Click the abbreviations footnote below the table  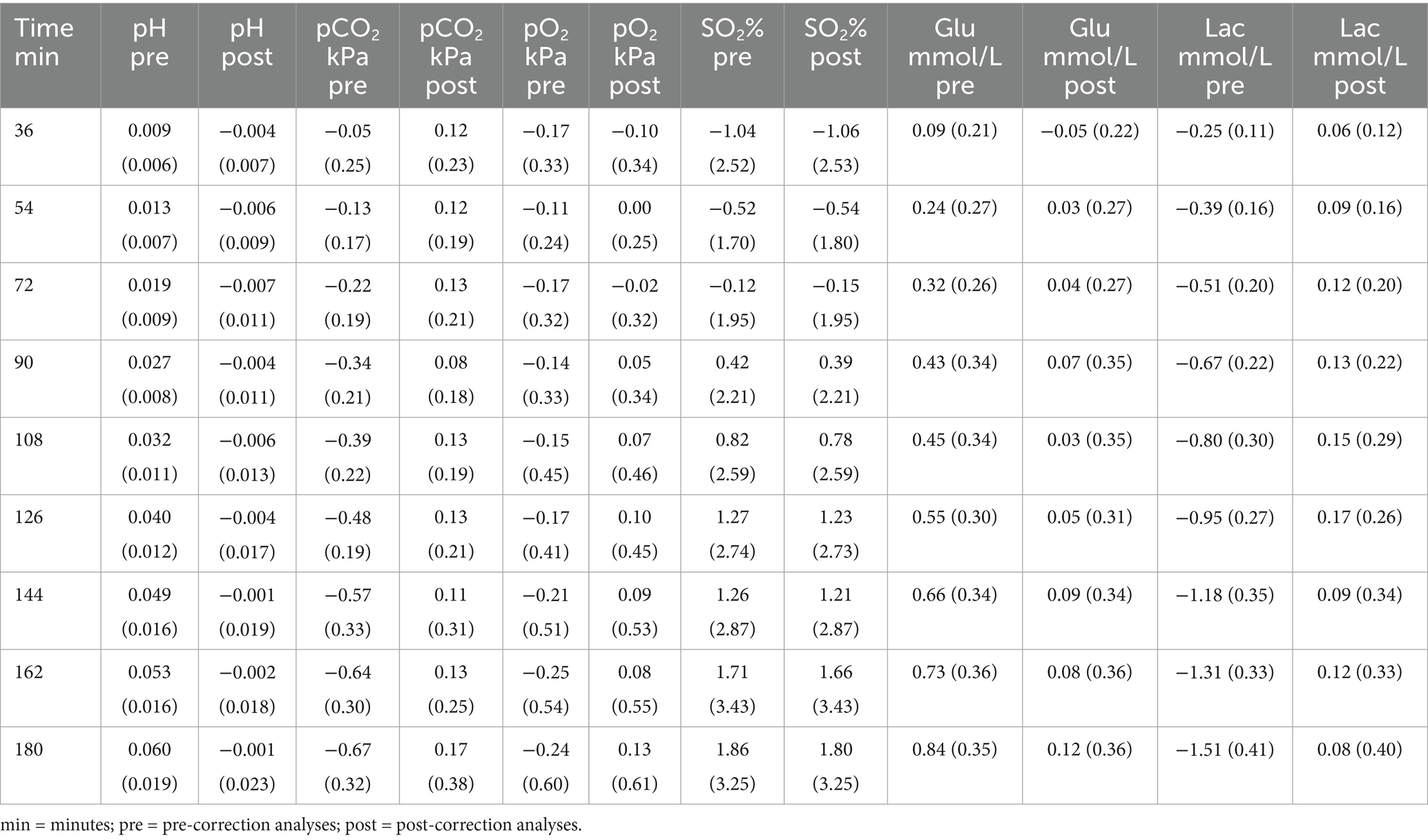point(291,826)
